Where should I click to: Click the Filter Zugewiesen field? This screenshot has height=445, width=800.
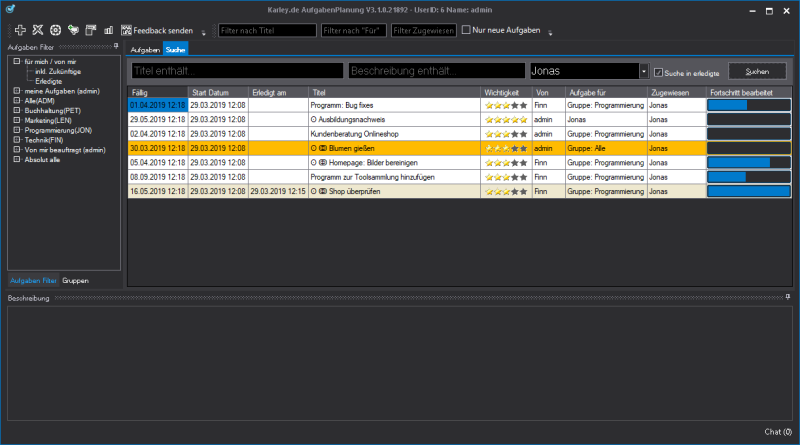coord(423,31)
